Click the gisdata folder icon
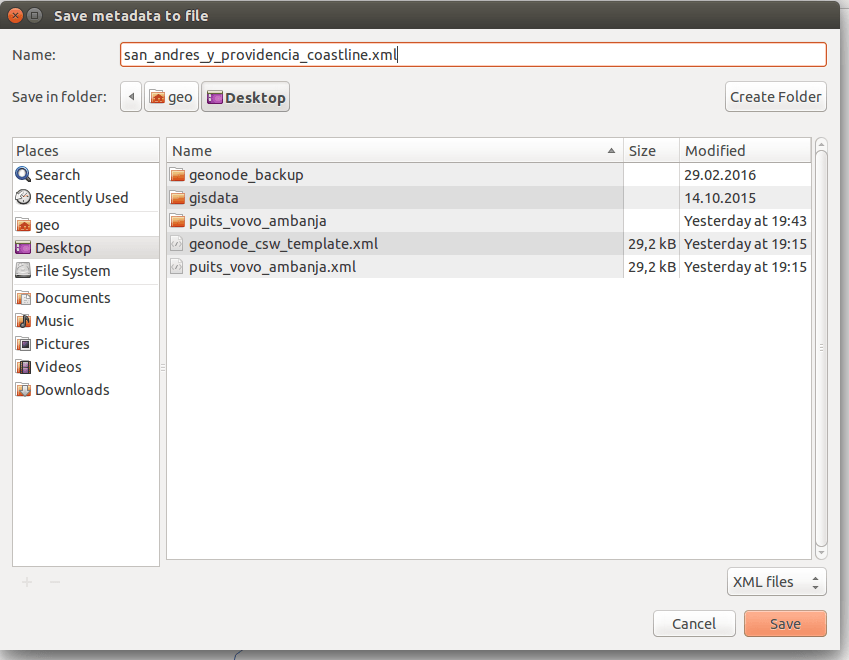The height and width of the screenshot is (660, 849). coord(178,198)
